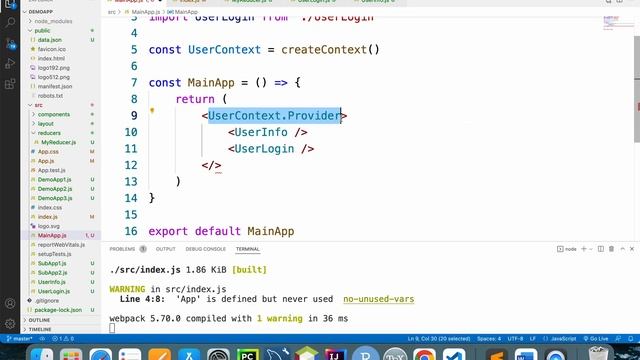Screen dimensions: 640x360
Task: Open the Manage gear icon
Action: (10, 324)
